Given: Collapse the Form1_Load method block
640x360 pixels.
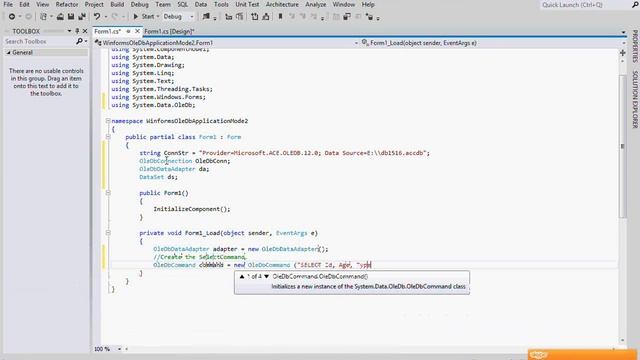Looking at the screenshot, I should point(108,233).
